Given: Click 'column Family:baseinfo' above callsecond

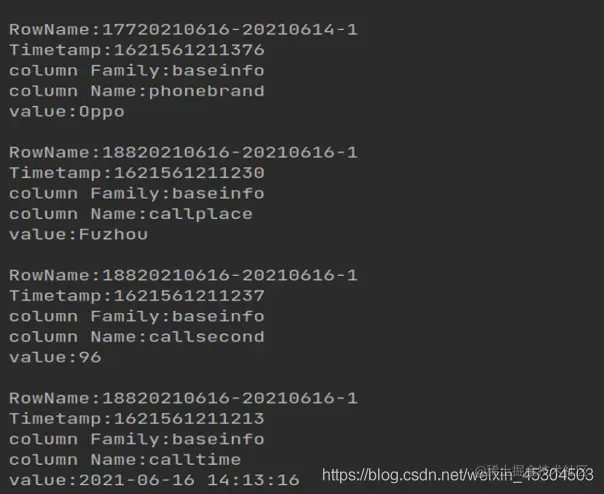Looking at the screenshot, I should pos(137,317).
